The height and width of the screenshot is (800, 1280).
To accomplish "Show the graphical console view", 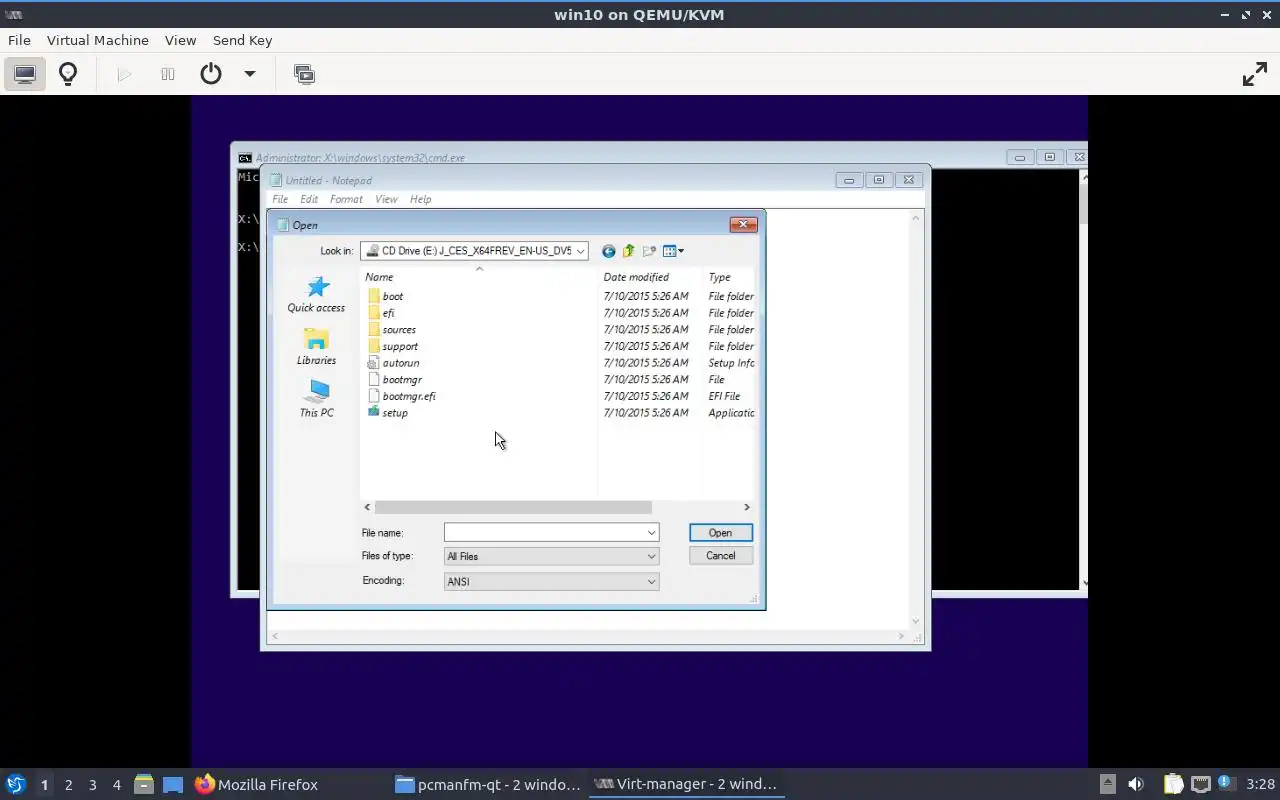I will [25, 74].
